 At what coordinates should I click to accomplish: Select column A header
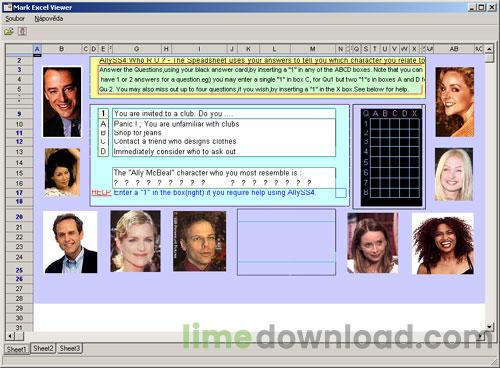37,49
